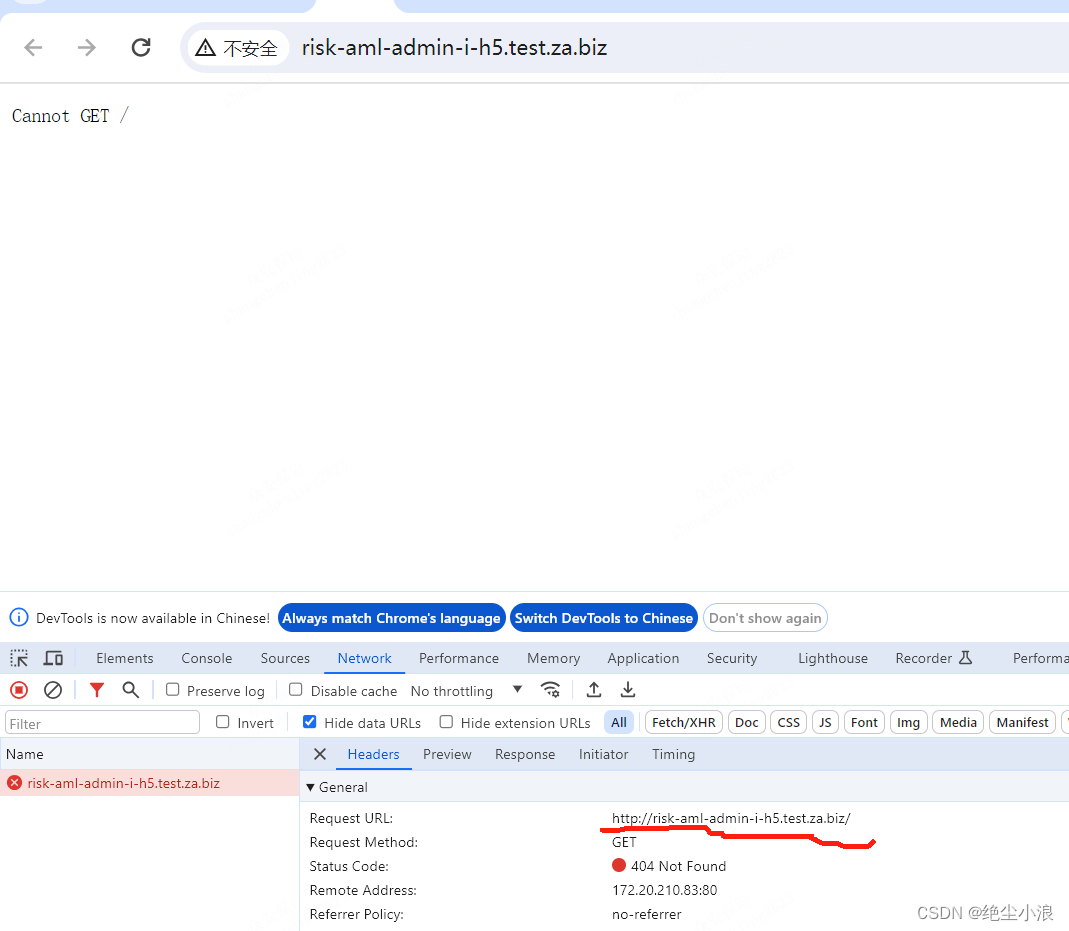
Task: Click the address bar URL
Action: (454, 48)
